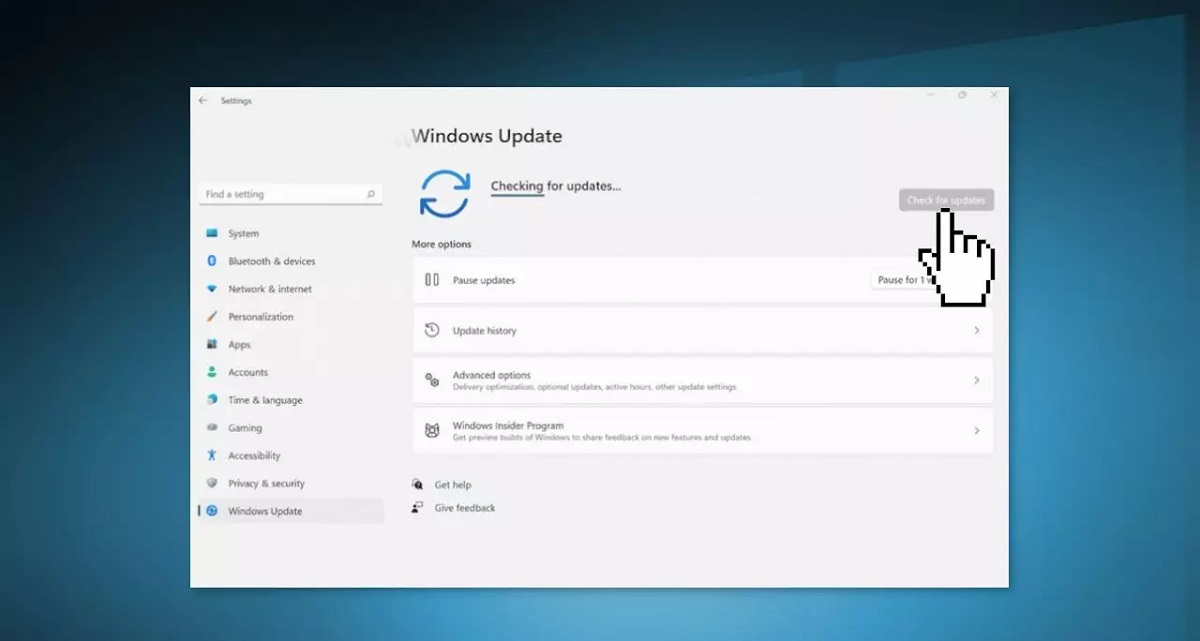Click the Gaming controller icon

tap(212, 428)
